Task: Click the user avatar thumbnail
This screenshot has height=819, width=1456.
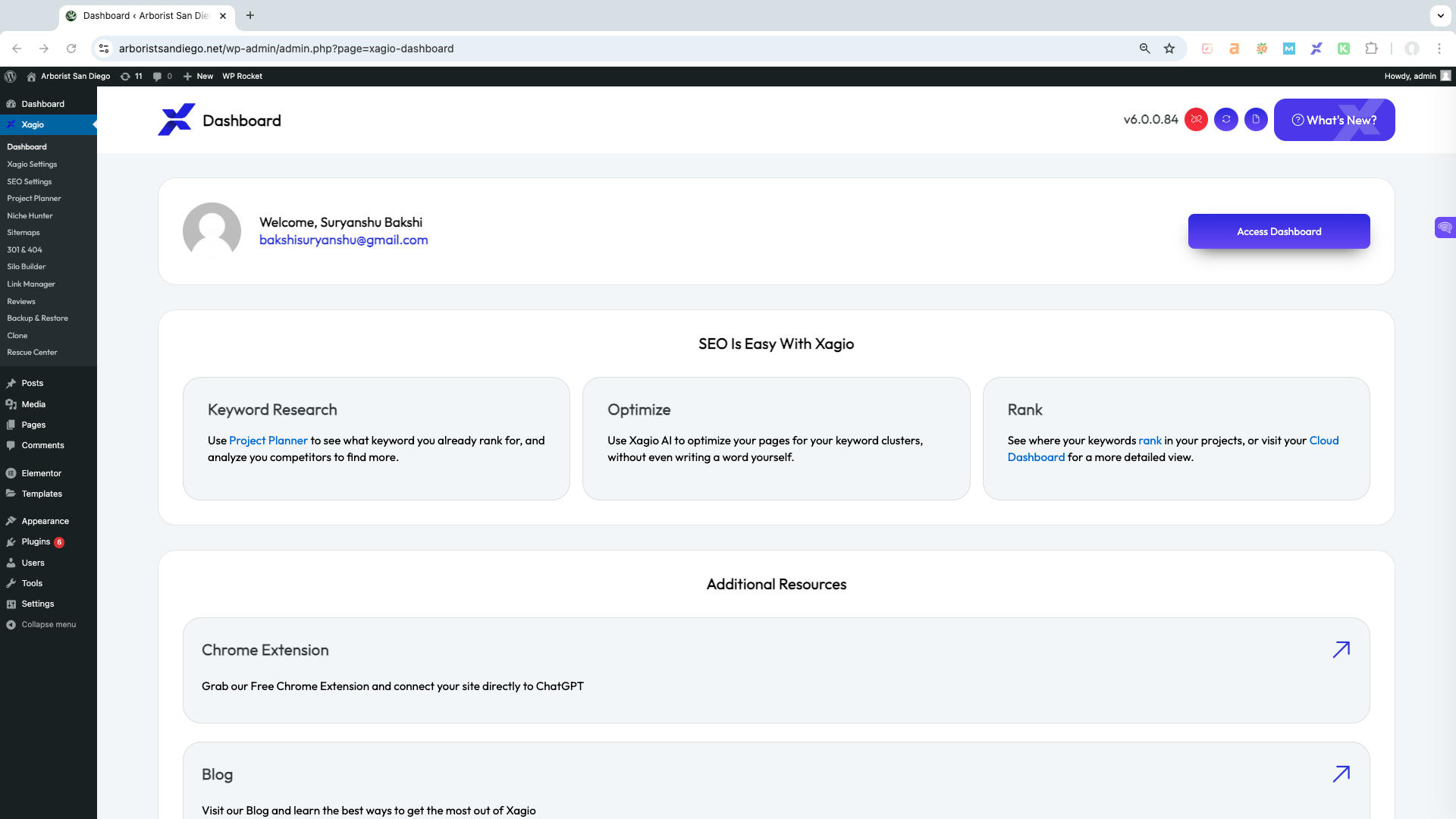Action: click(x=212, y=231)
